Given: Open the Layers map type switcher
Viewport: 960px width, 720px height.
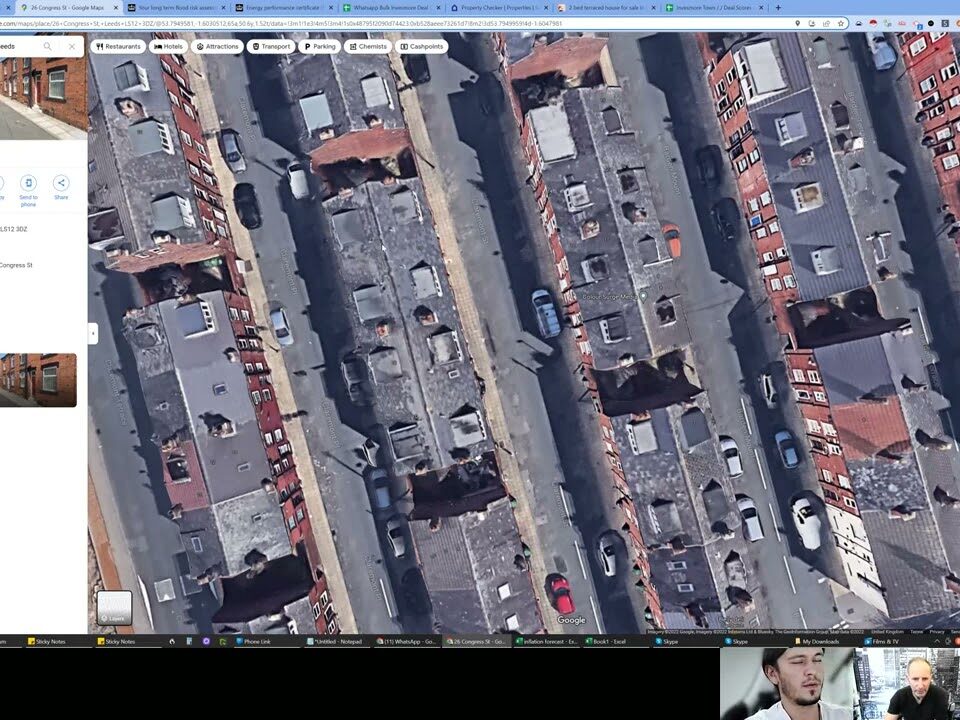Looking at the screenshot, I should coord(114,608).
